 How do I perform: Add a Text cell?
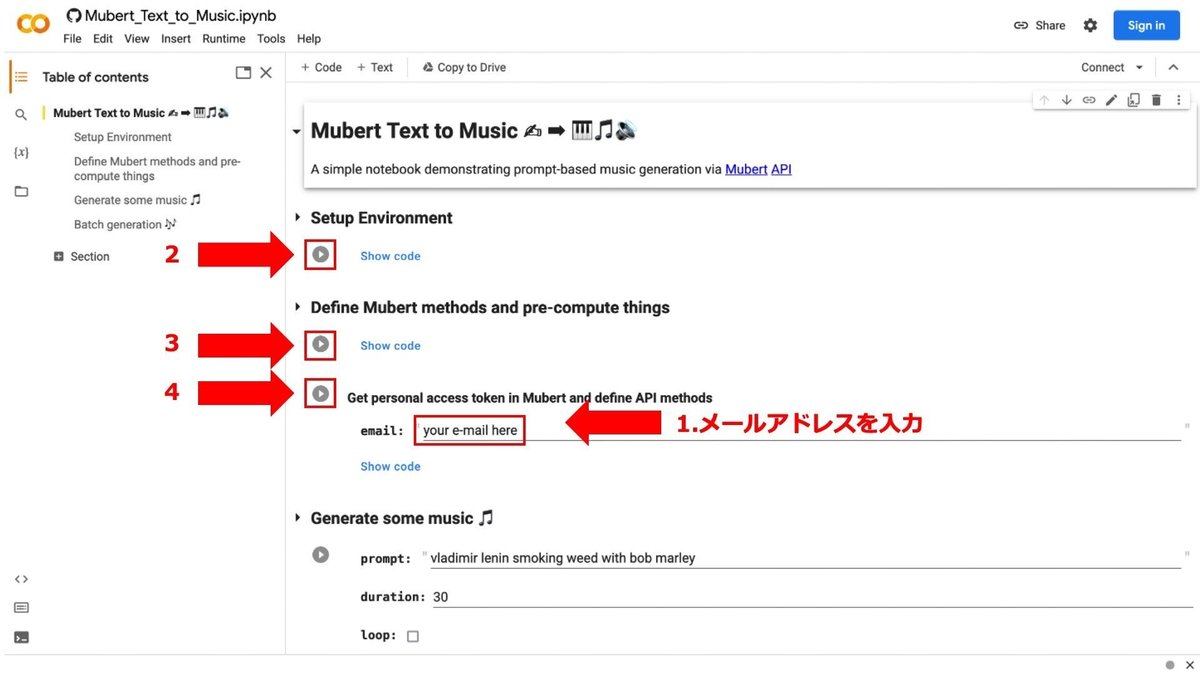point(375,68)
